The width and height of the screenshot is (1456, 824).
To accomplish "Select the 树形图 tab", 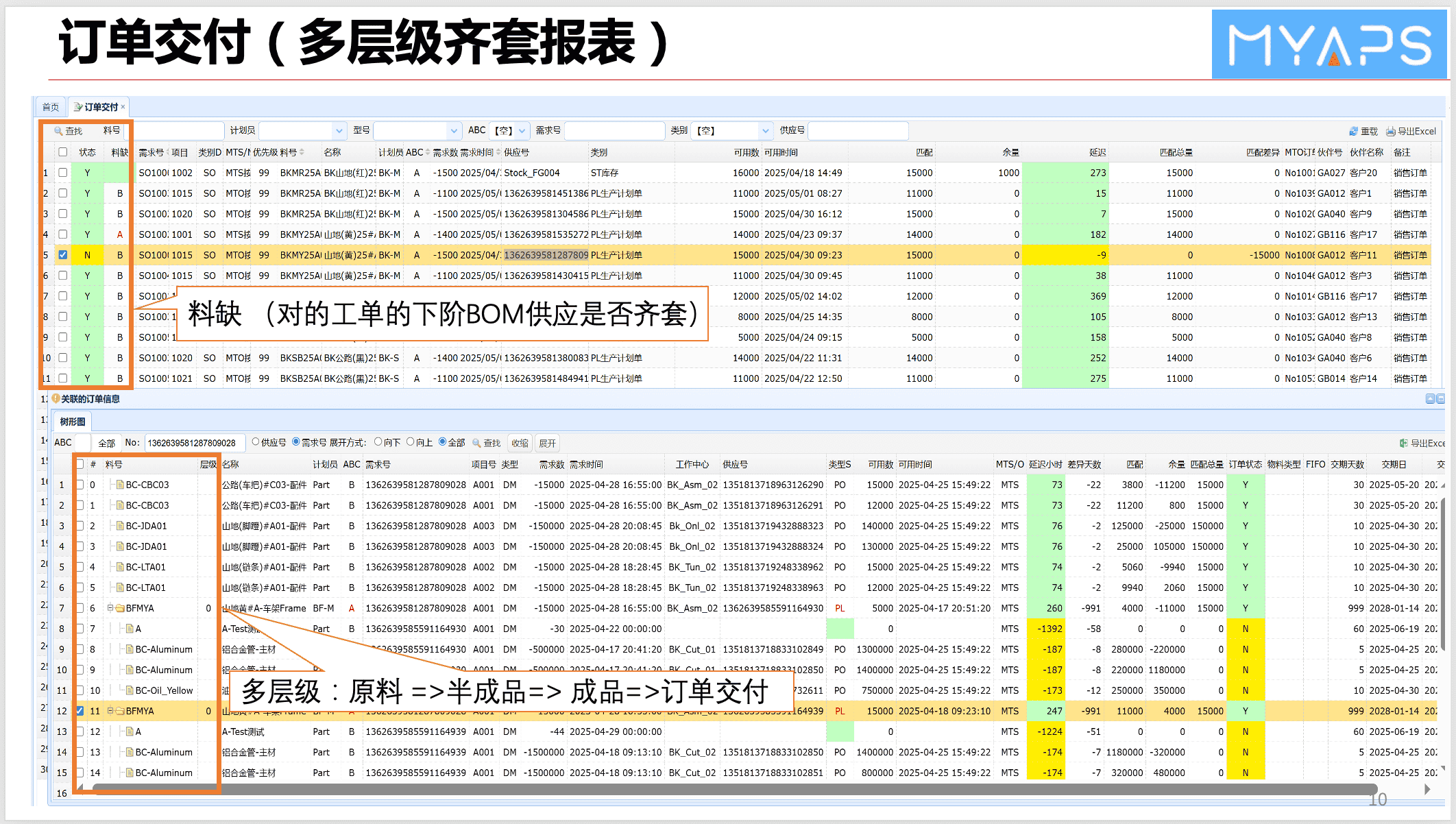I will [73, 422].
